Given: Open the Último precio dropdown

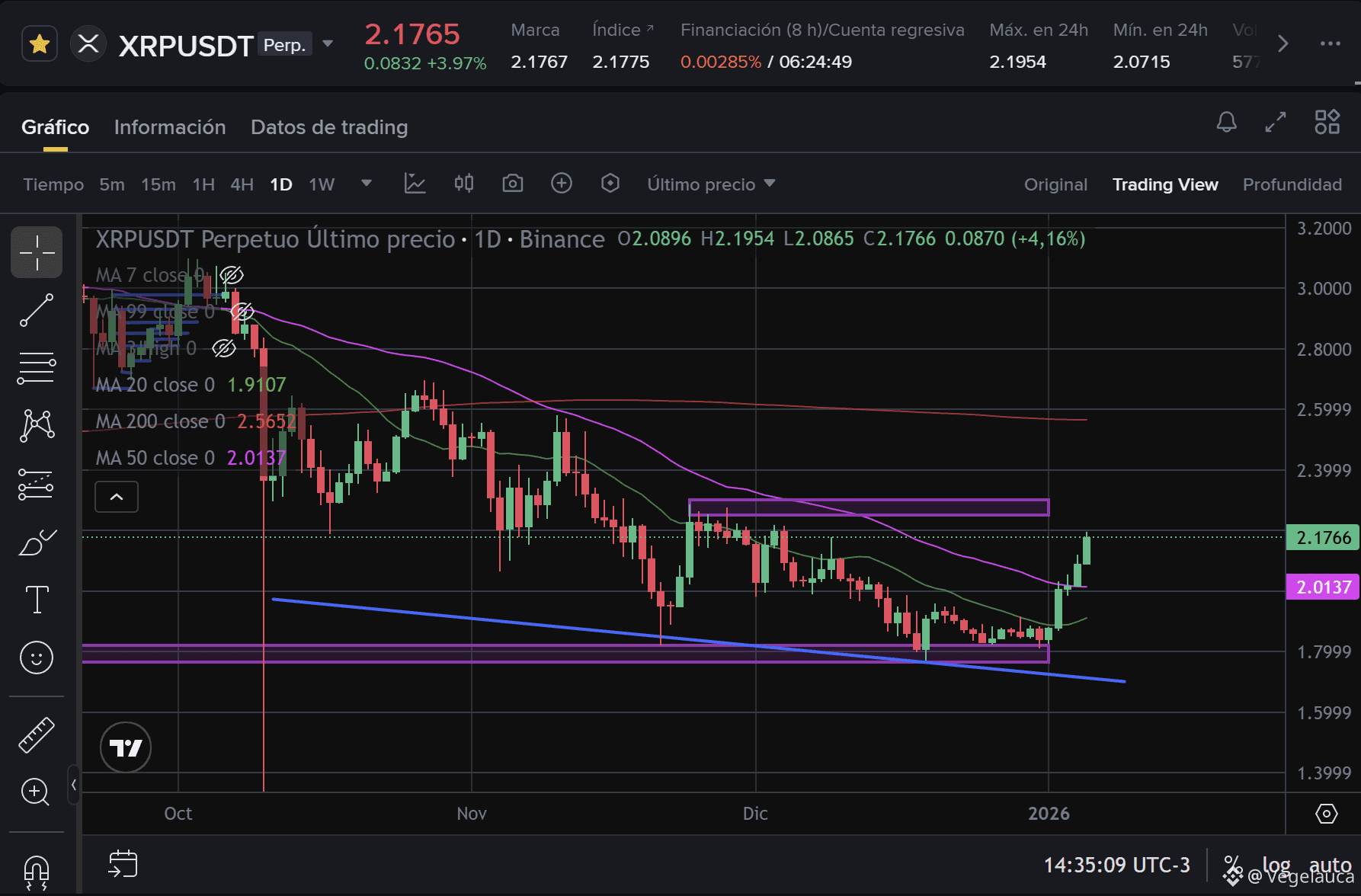Looking at the screenshot, I should 711,184.
